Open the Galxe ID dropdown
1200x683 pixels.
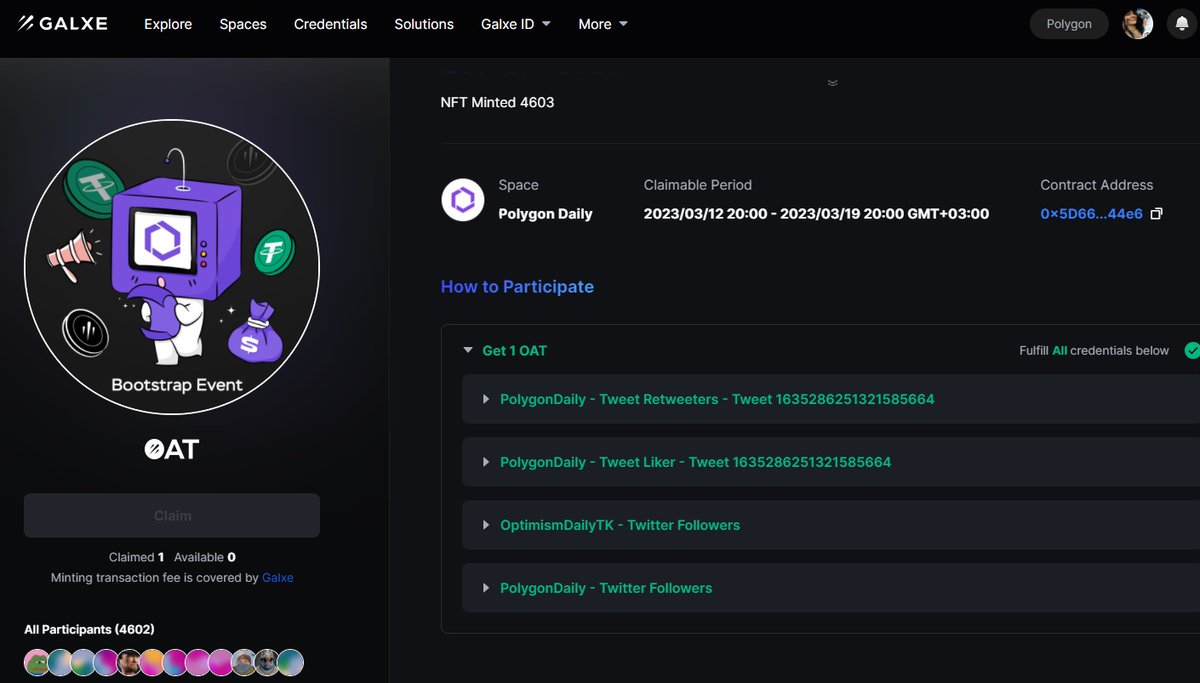point(516,24)
